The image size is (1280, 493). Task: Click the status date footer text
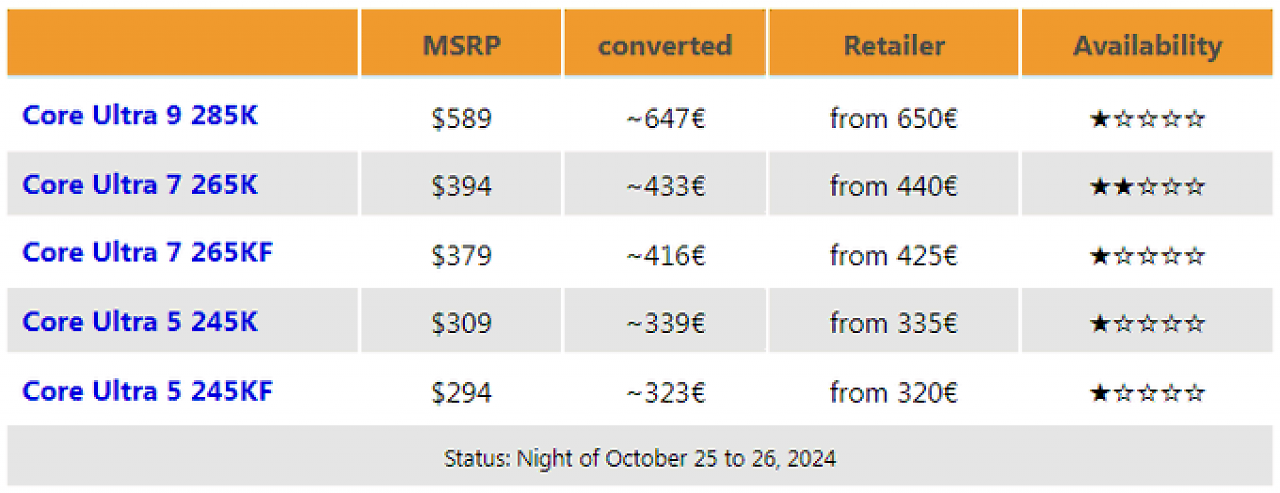pyautogui.click(x=640, y=459)
